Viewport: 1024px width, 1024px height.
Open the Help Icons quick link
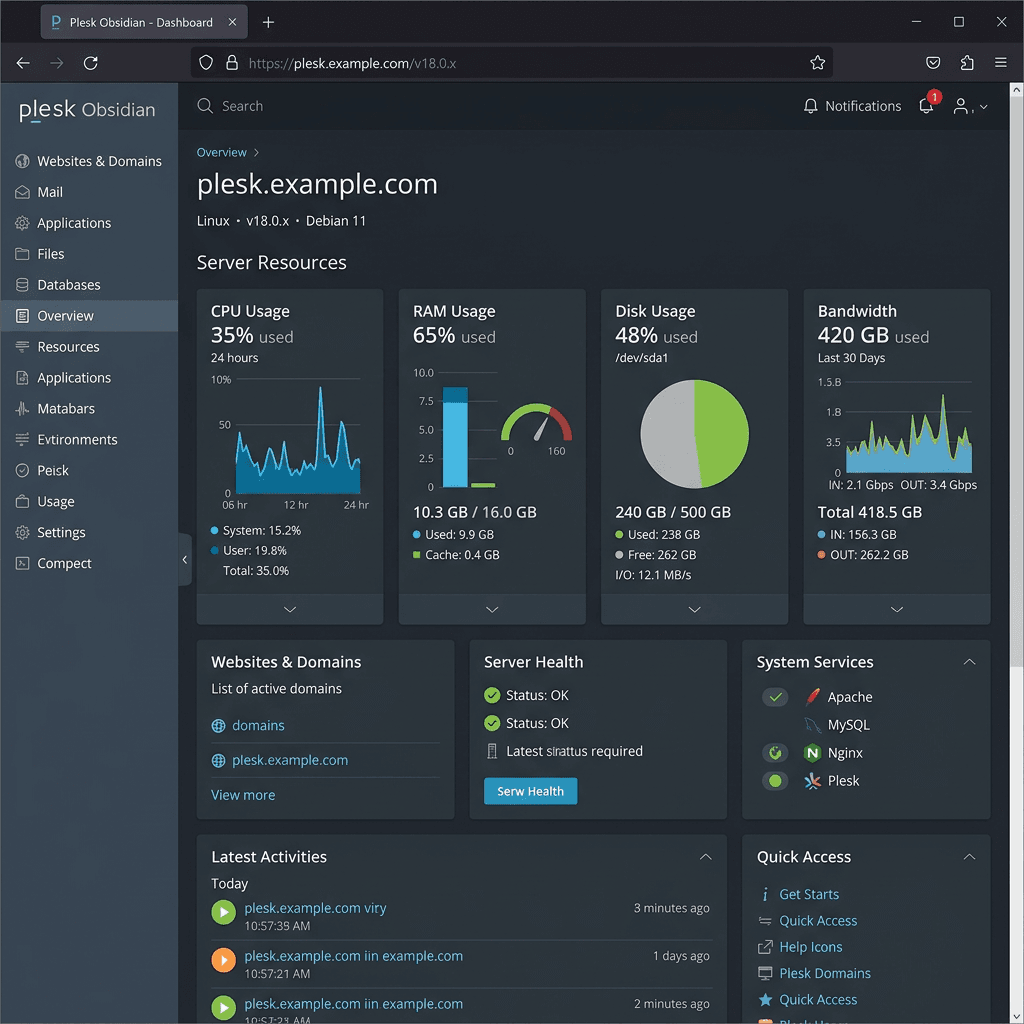[x=810, y=947]
